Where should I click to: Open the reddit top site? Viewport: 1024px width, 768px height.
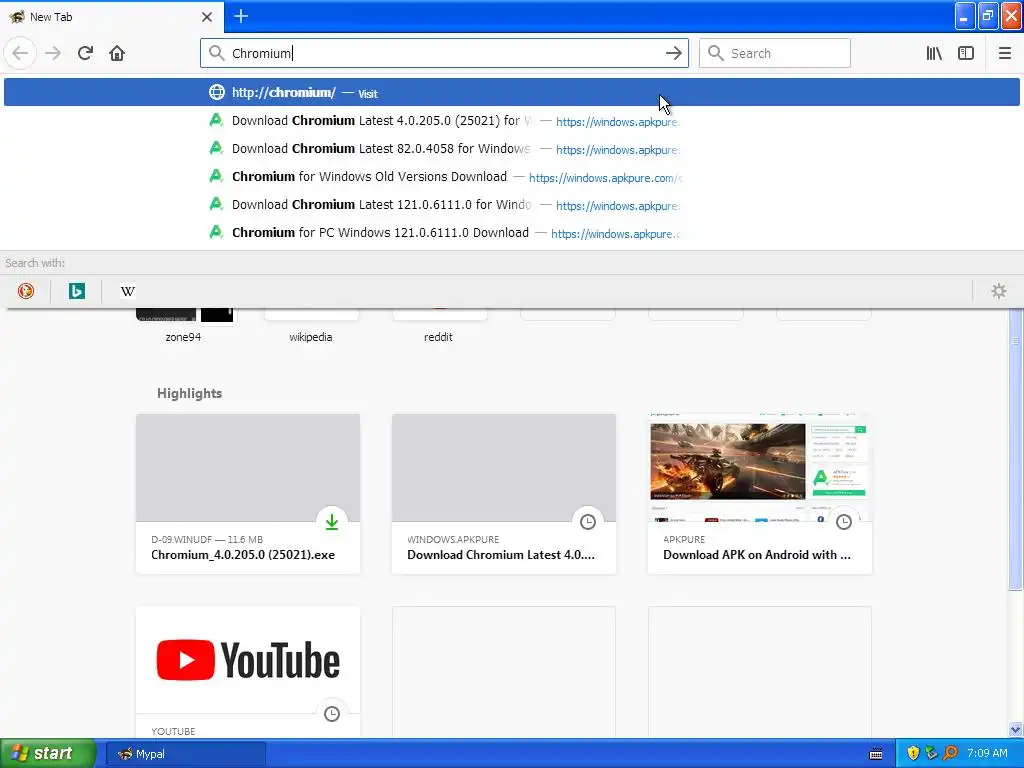(x=439, y=325)
